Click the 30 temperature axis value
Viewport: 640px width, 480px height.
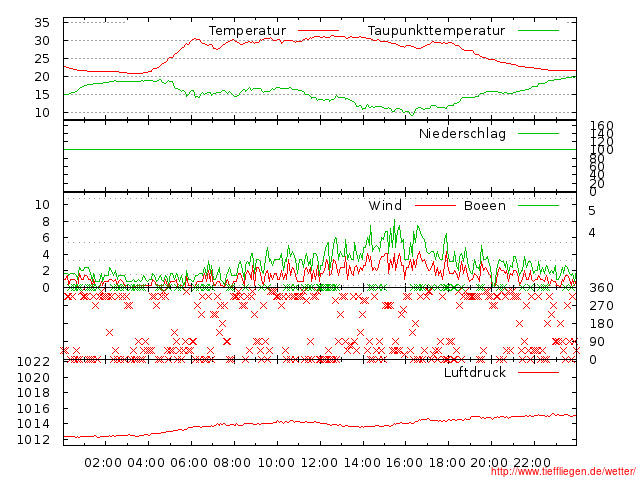pyautogui.click(x=42, y=40)
